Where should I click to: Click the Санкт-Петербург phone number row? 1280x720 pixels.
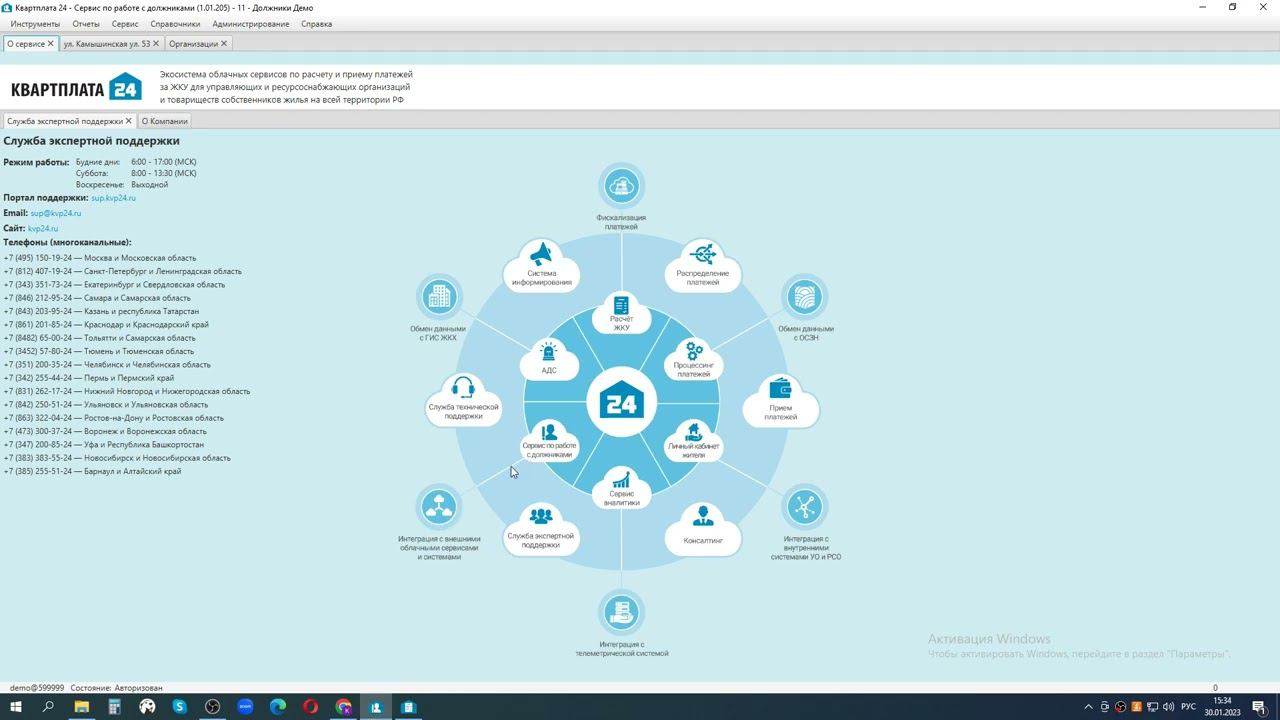click(x=122, y=271)
